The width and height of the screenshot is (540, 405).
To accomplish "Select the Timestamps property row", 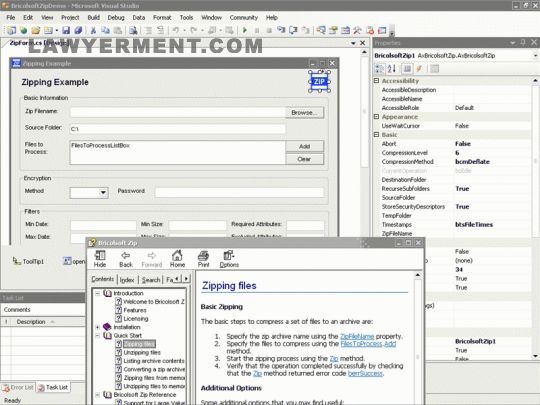I will [453, 225].
